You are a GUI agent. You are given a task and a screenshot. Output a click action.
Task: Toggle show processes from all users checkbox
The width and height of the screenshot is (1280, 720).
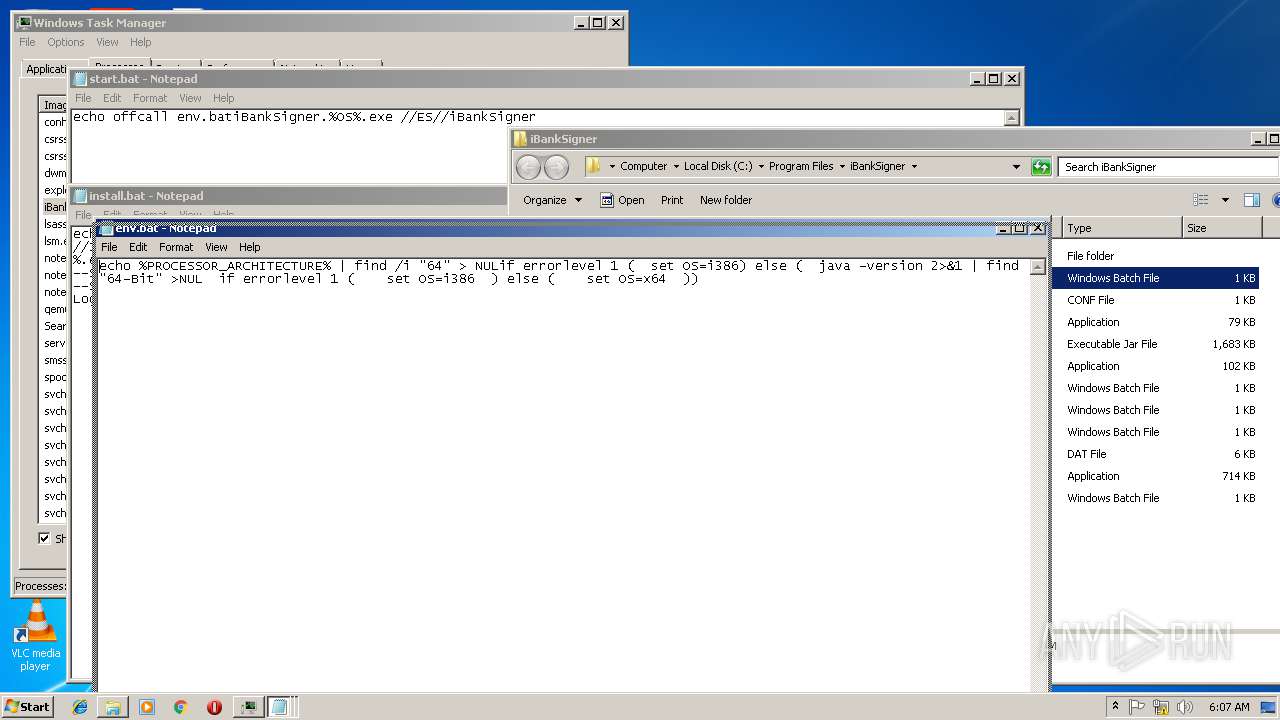44,538
